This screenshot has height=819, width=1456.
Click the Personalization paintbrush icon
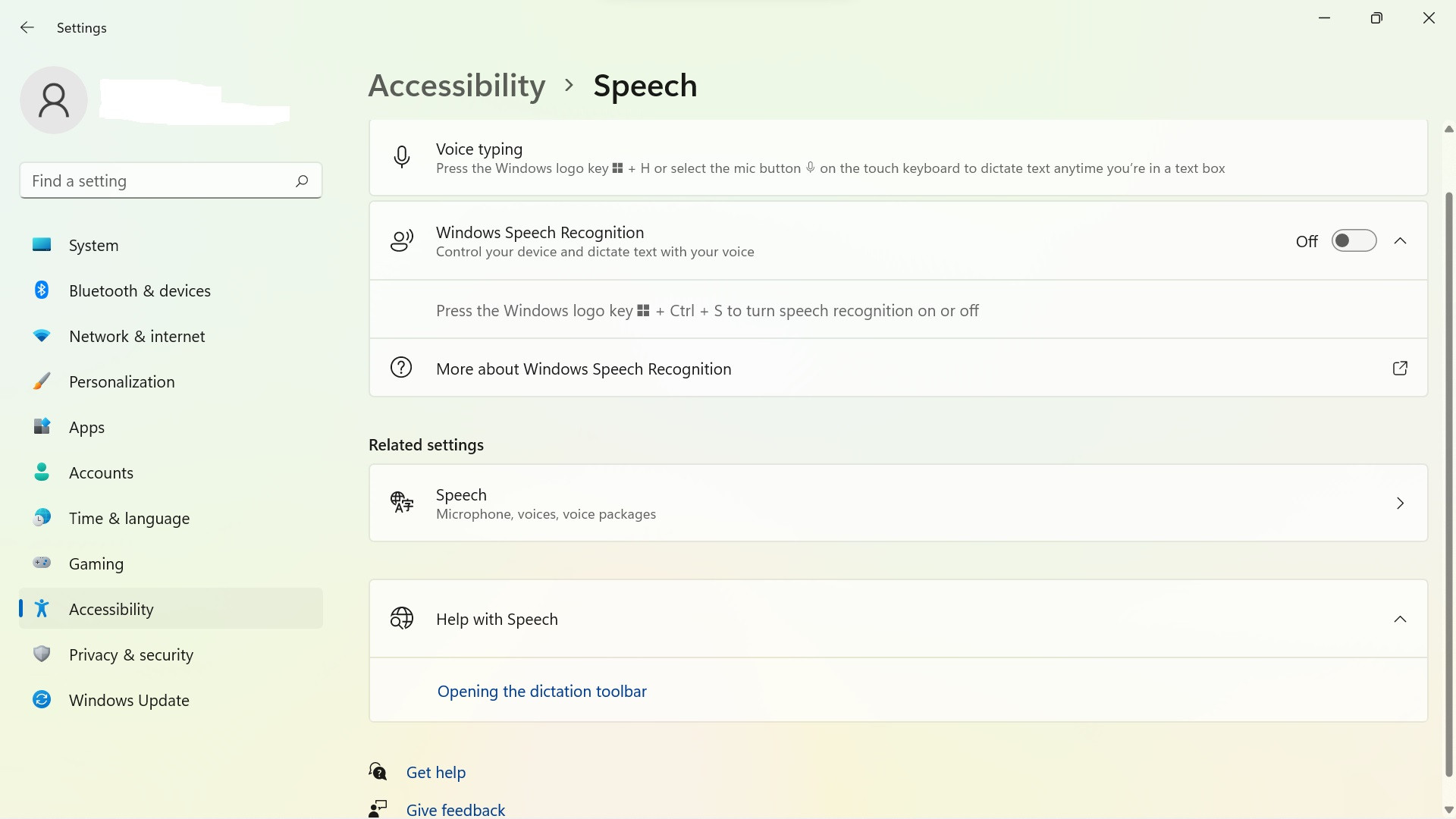(42, 381)
